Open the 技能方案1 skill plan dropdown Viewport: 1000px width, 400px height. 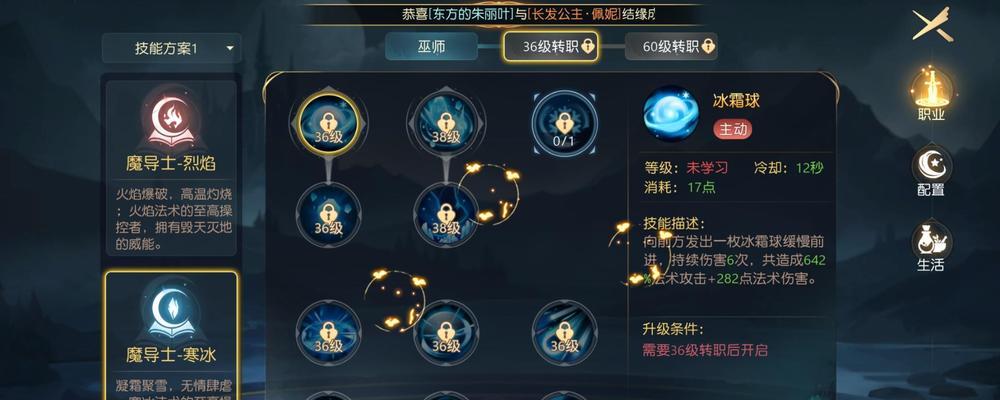click(172, 48)
